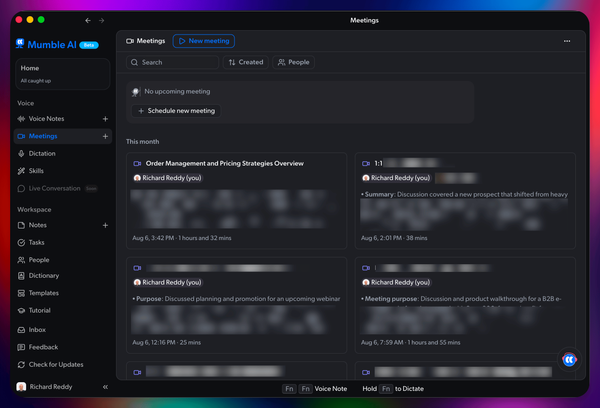Click Richard Reddy chip on Order Management card
Screen dimensions: 600x408
[168, 178]
